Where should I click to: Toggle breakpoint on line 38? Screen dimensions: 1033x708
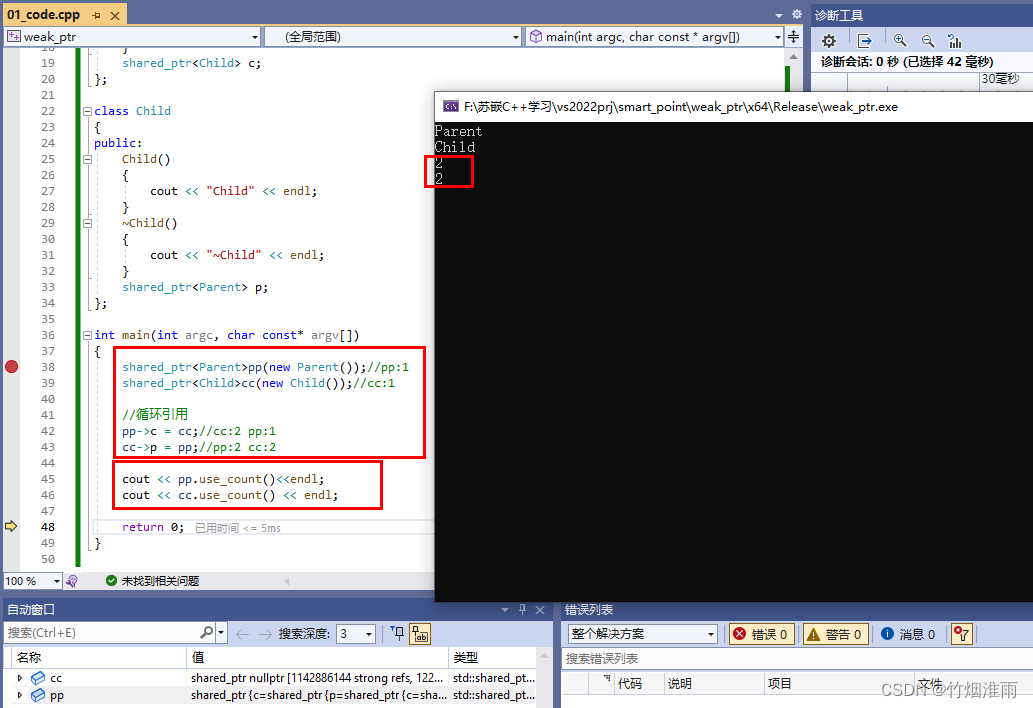point(11,367)
